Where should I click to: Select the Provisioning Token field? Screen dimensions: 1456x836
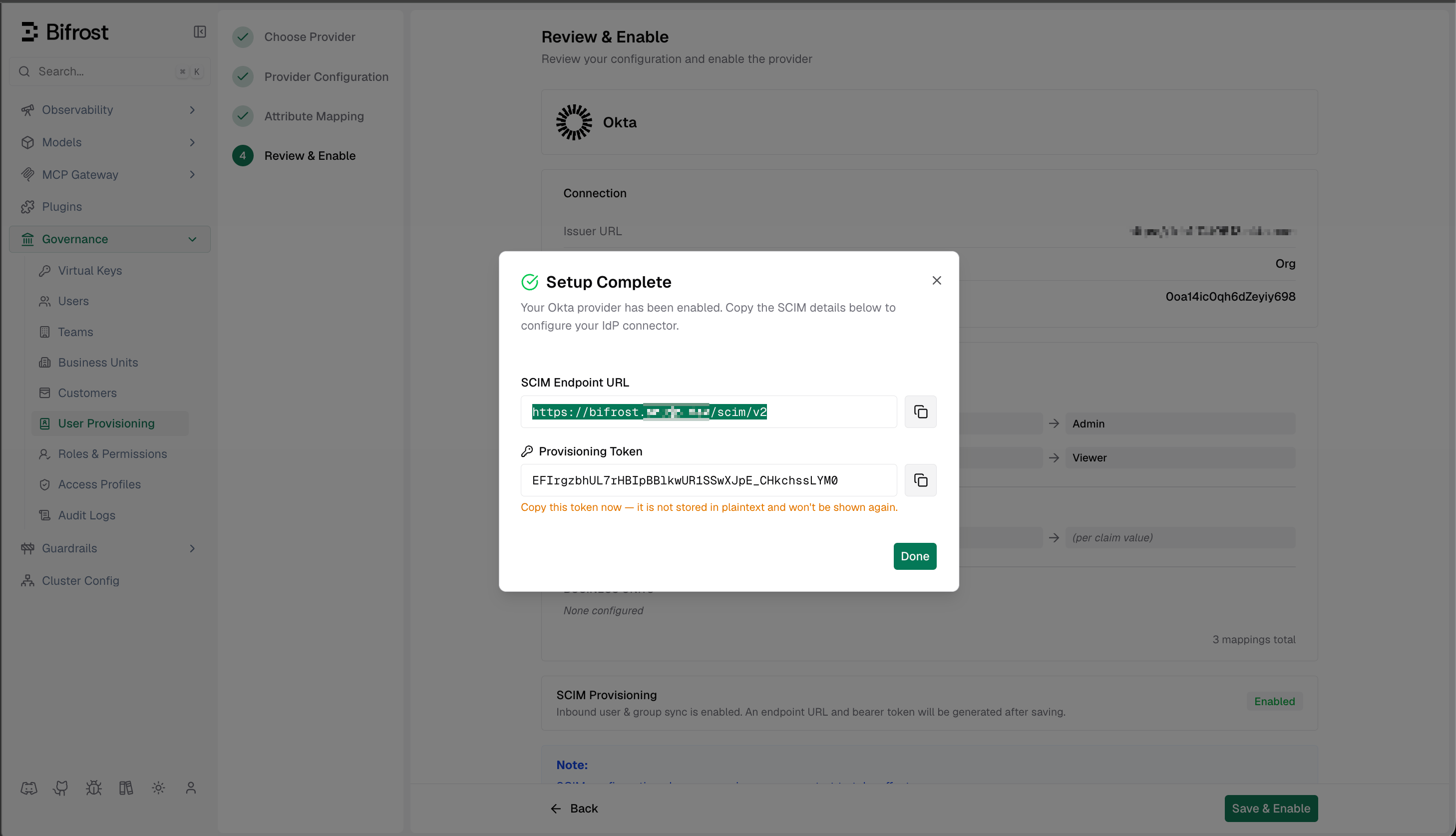tap(708, 480)
